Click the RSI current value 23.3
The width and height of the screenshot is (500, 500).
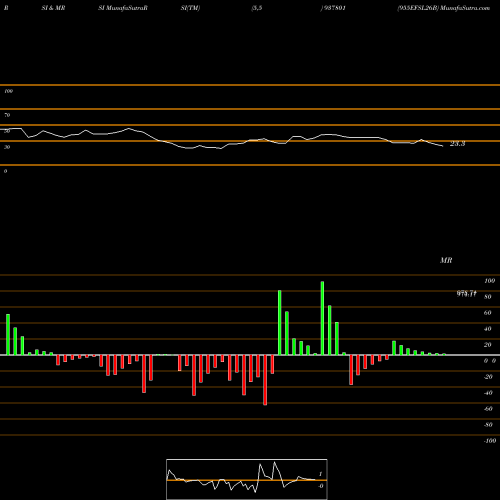457,144
